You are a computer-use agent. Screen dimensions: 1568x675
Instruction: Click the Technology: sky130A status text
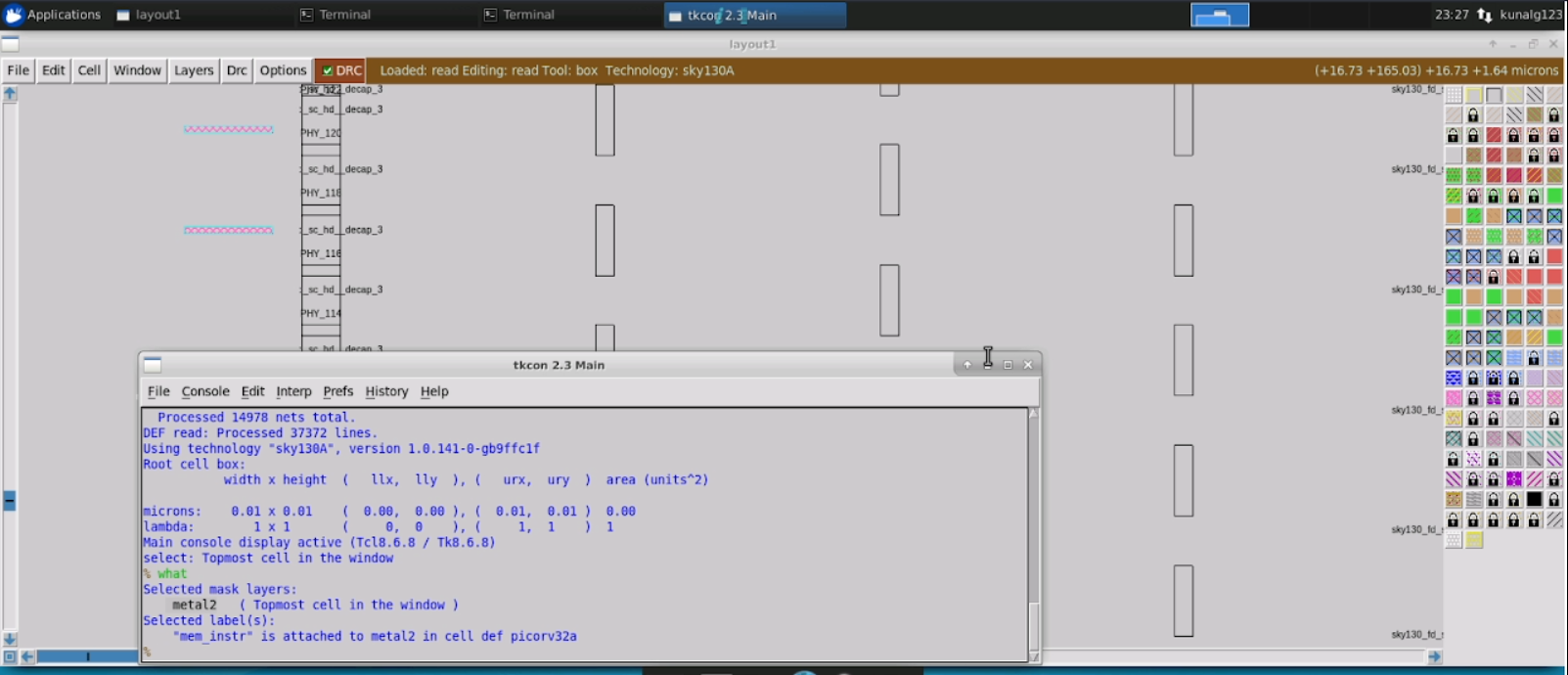[x=669, y=70]
